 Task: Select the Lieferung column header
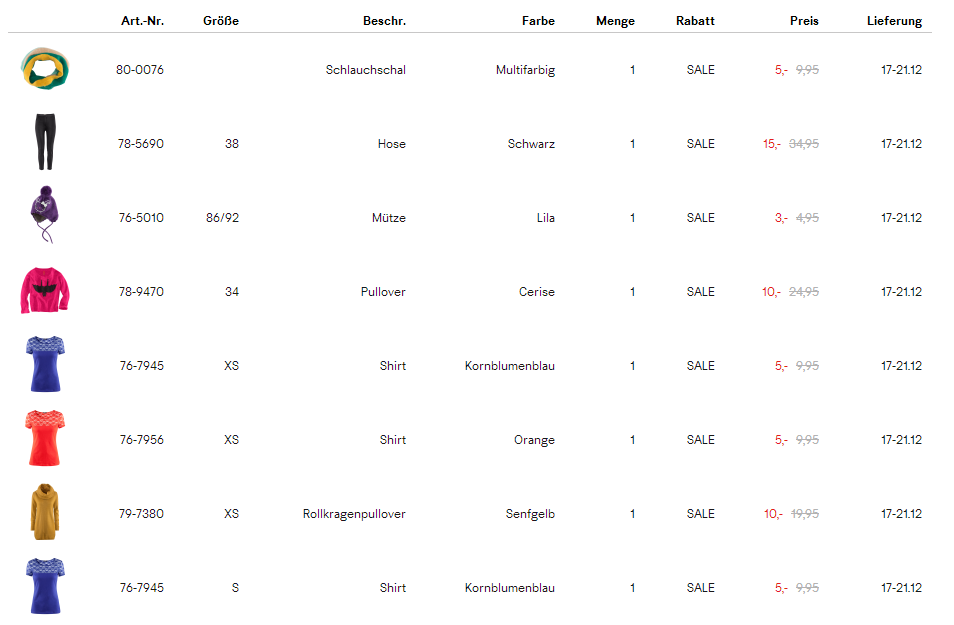(894, 21)
